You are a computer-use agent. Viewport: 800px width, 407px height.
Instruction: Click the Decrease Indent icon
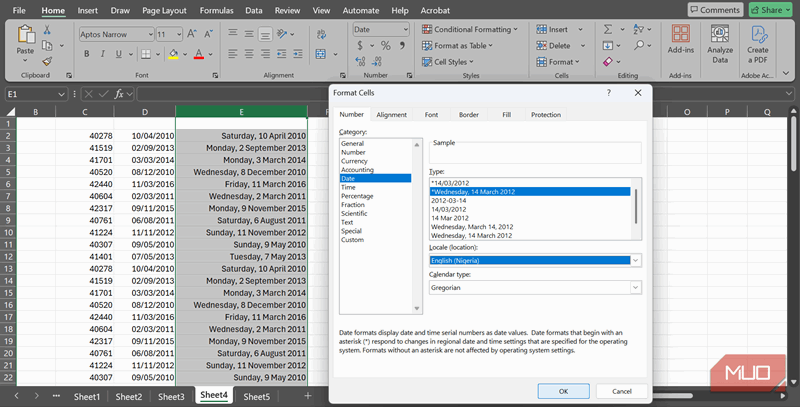(282, 54)
